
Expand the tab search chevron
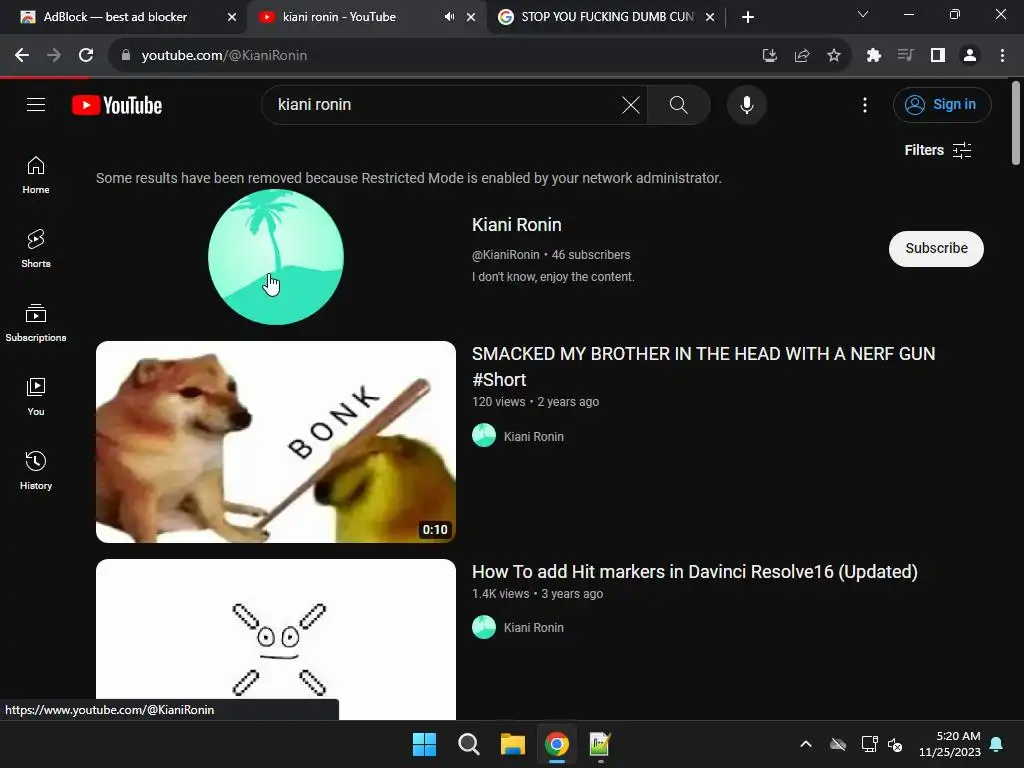pyautogui.click(x=863, y=14)
